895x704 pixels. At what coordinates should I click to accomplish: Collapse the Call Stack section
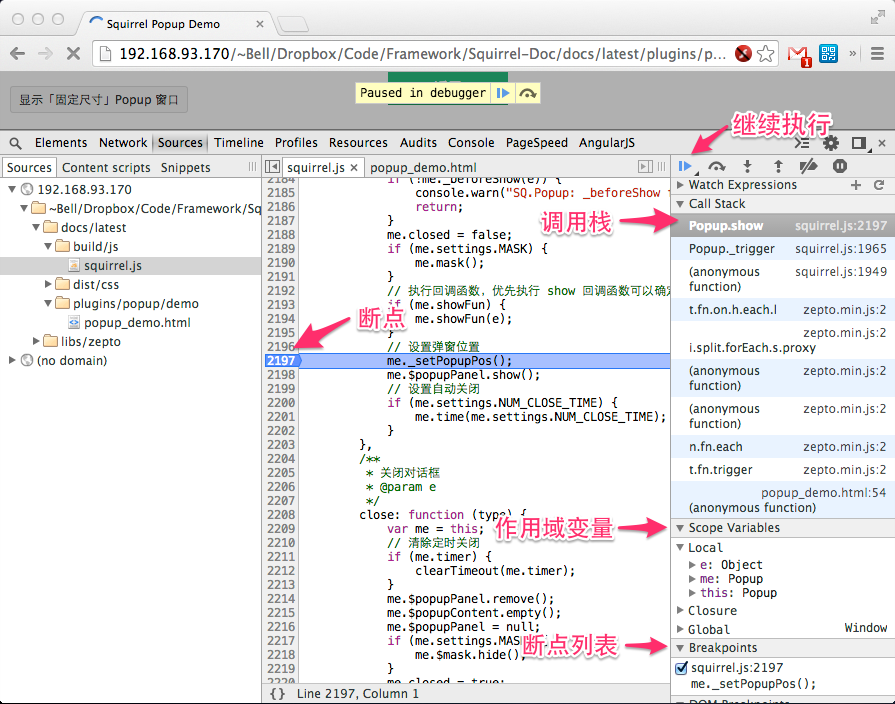tap(680, 204)
